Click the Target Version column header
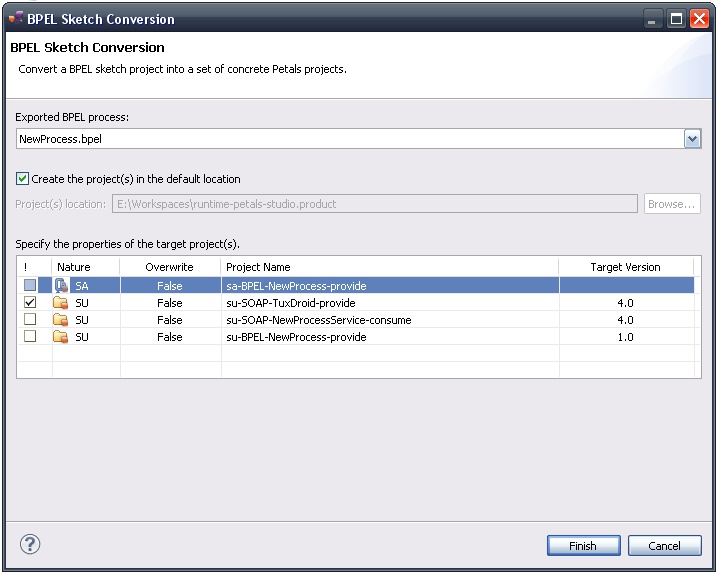The width and height of the screenshot is (719, 575). 625,267
